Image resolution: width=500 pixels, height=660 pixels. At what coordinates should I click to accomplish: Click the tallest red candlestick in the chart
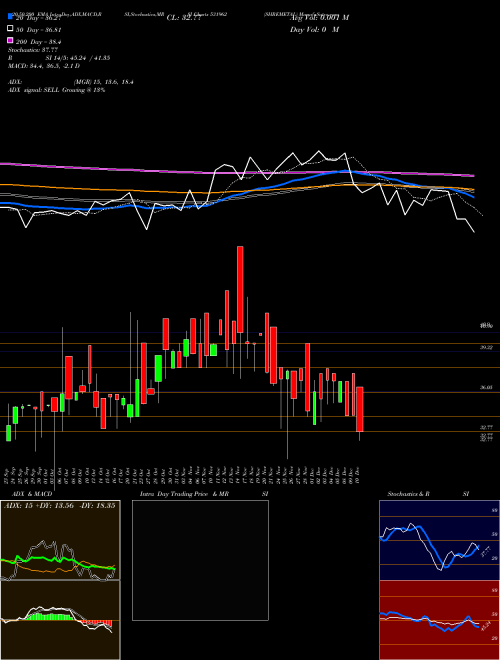(x=240, y=290)
